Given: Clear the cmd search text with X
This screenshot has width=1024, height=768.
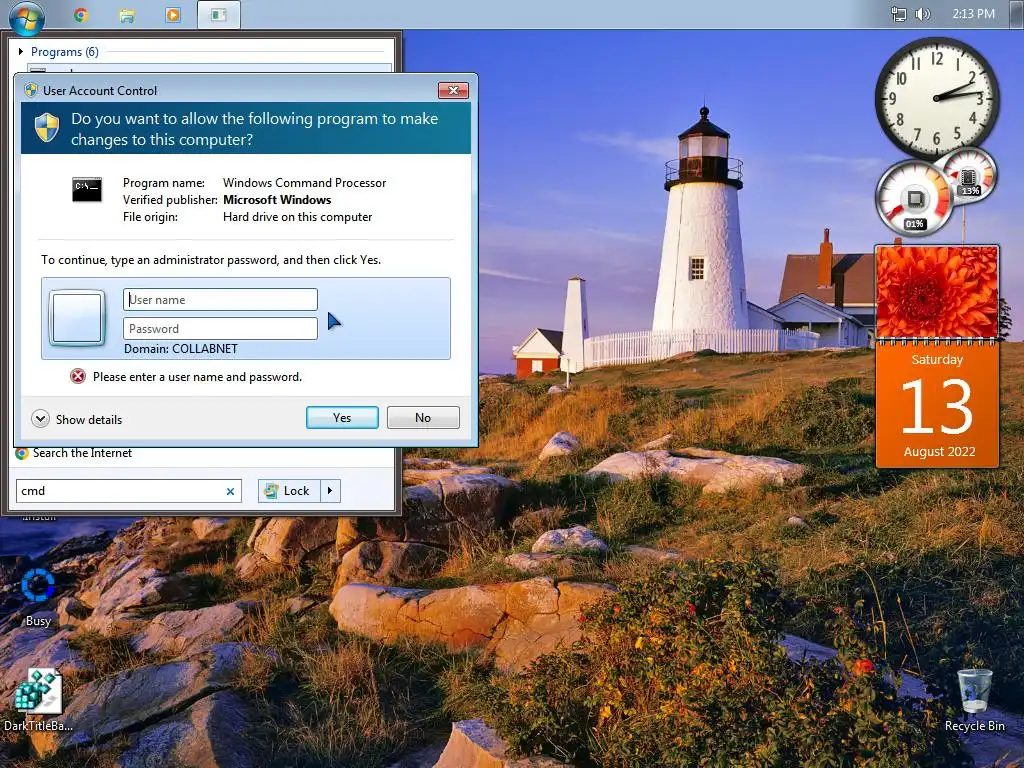Looking at the screenshot, I should pyautogui.click(x=231, y=491).
